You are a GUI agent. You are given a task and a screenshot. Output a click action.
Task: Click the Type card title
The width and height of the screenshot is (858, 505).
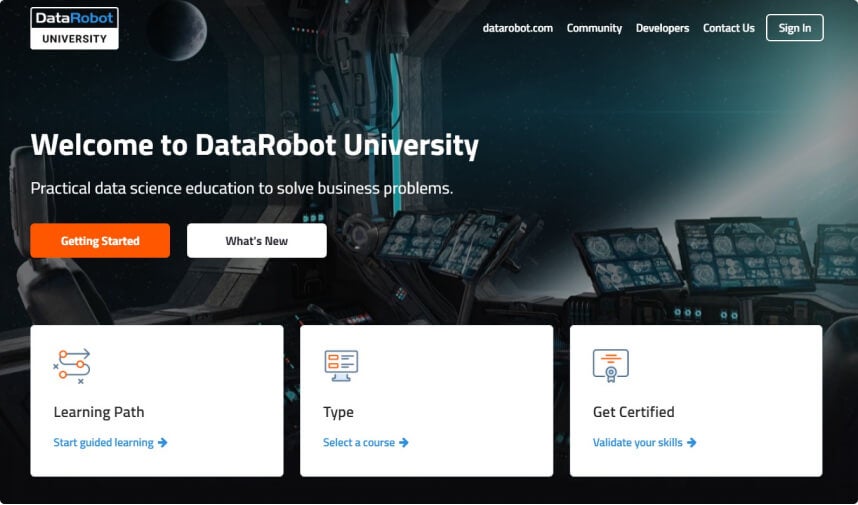click(x=338, y=412)
